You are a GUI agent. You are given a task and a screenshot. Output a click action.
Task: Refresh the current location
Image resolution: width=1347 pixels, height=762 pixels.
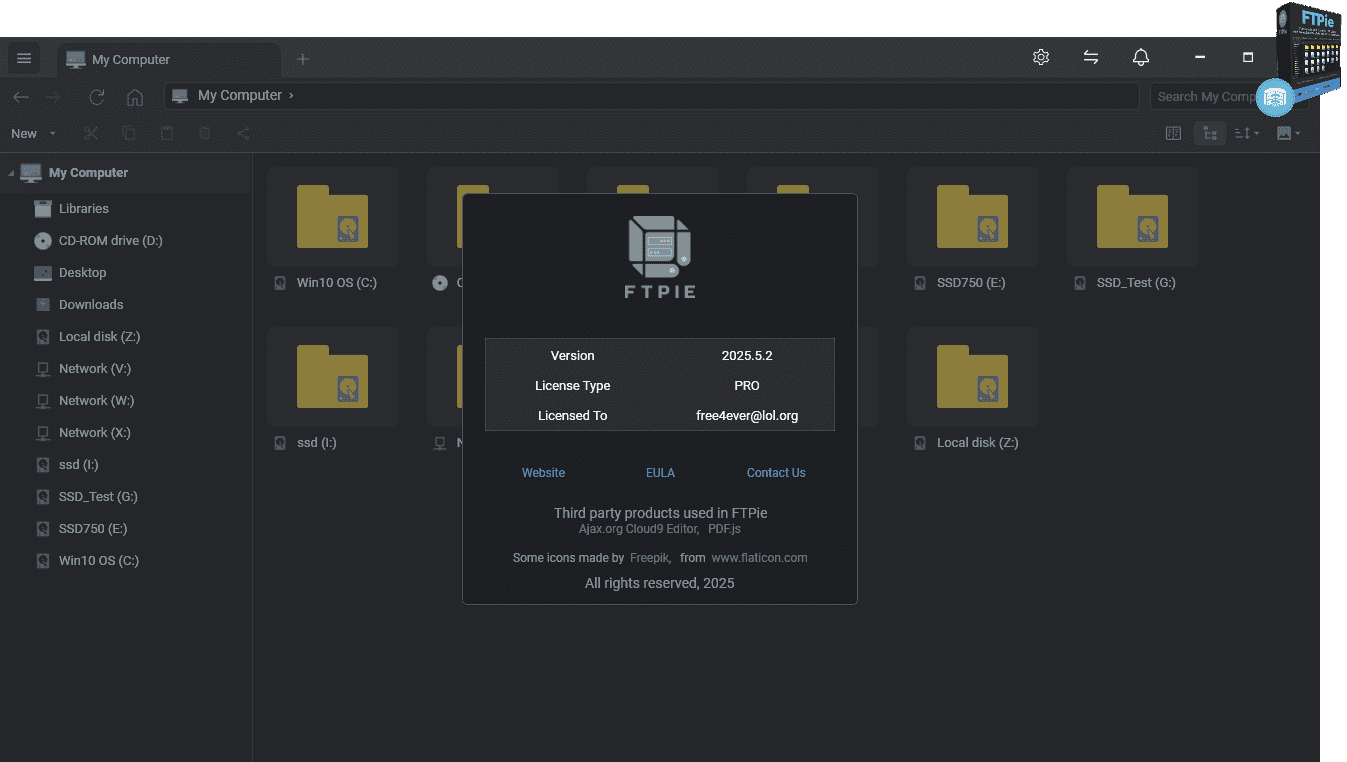[x=97, y=97]
